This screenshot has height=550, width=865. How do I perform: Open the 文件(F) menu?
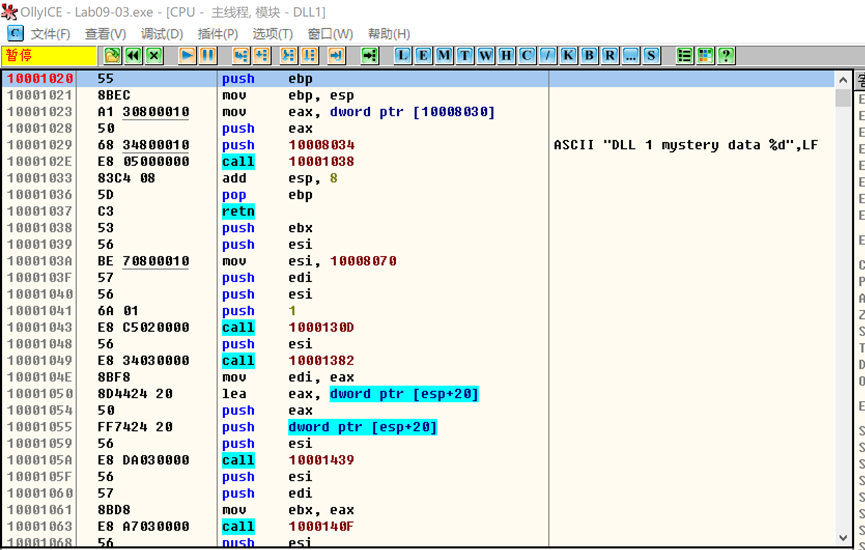pos(50,34)
